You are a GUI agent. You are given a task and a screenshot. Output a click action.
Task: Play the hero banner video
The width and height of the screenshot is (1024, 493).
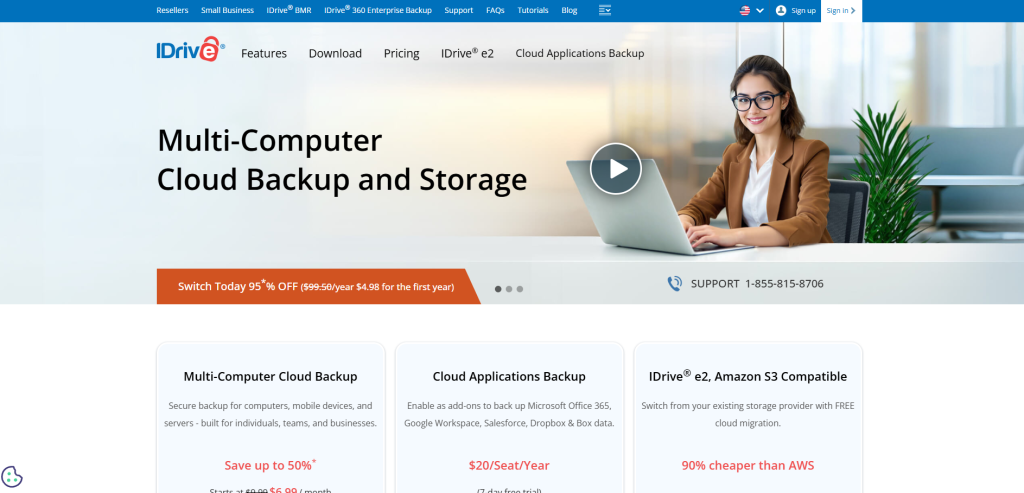click(615, 169)
